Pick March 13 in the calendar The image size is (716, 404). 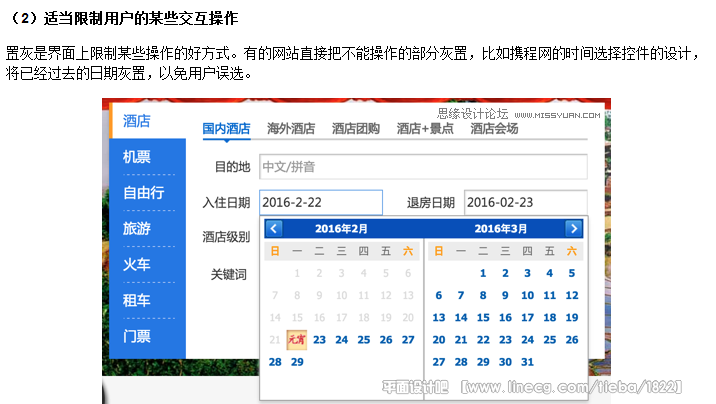[x=439, y=318]
